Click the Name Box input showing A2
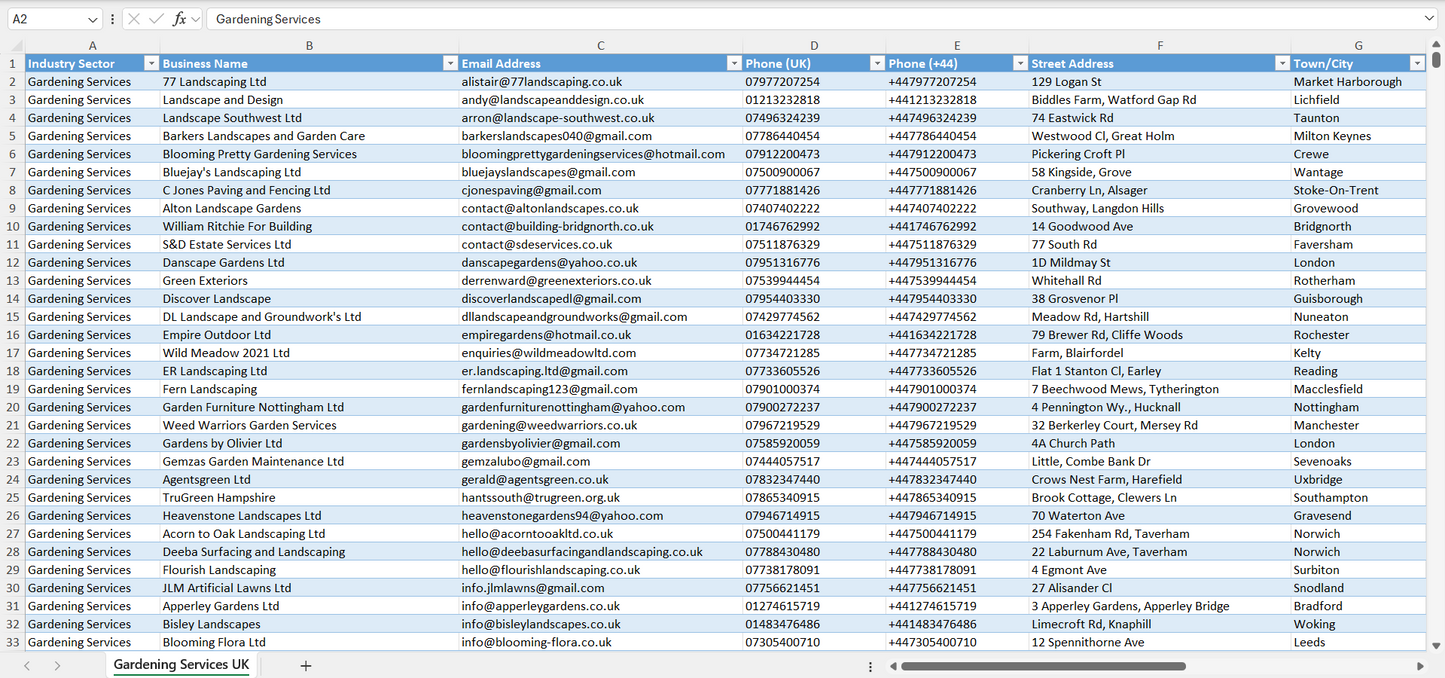Screen dimensions: 1445x678 point(47,19)
